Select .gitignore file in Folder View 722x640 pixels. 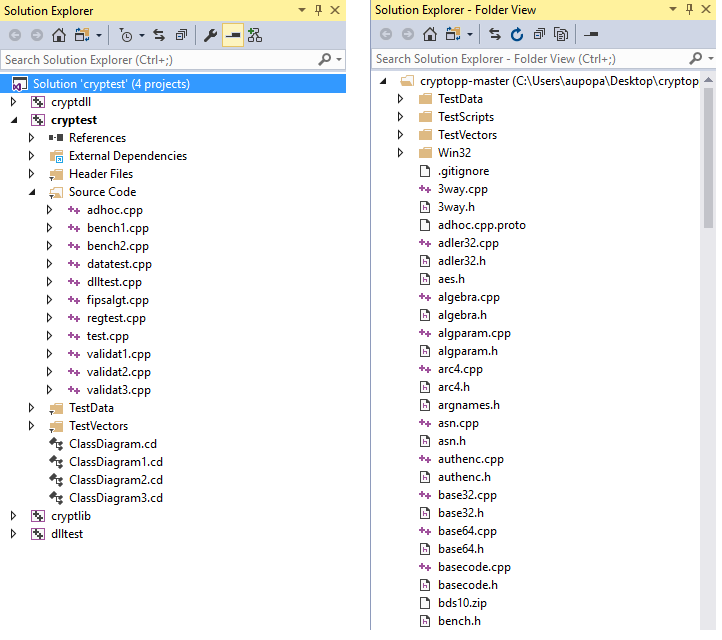(463, 171)
